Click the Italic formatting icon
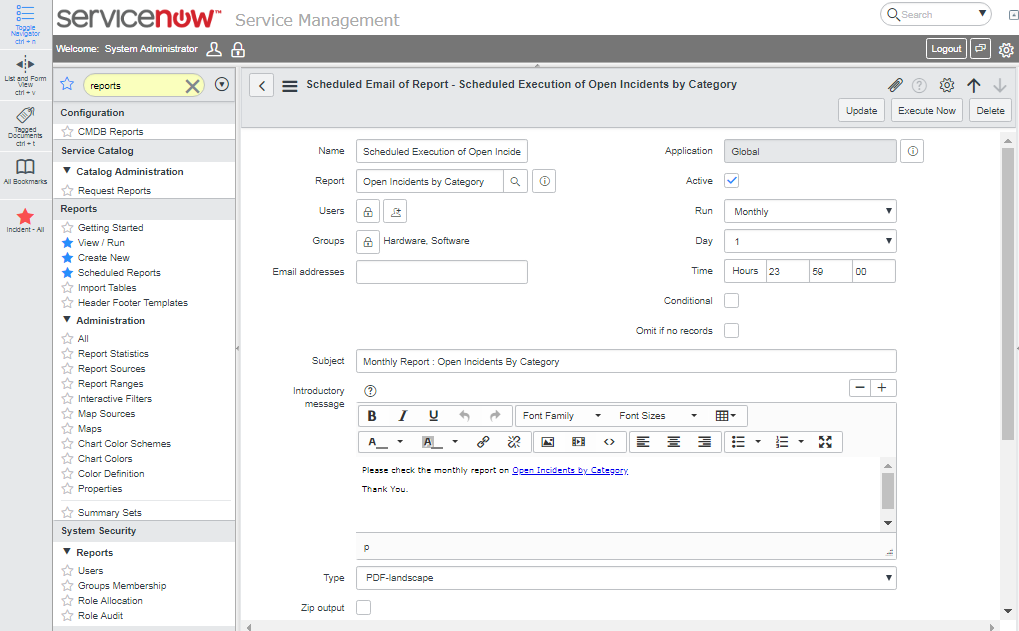The width and height of the screenshot is (1019, 631). [x=403, y=416]
